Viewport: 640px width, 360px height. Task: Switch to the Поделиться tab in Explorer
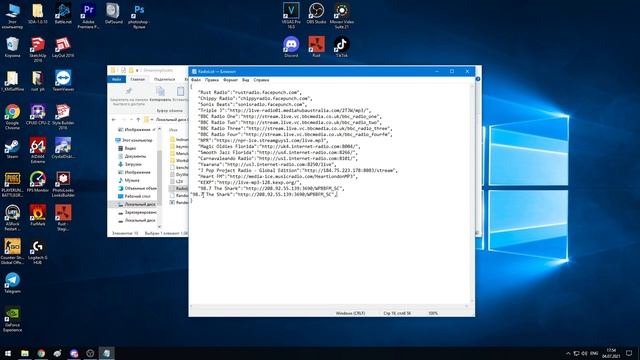tap(164, 79)
